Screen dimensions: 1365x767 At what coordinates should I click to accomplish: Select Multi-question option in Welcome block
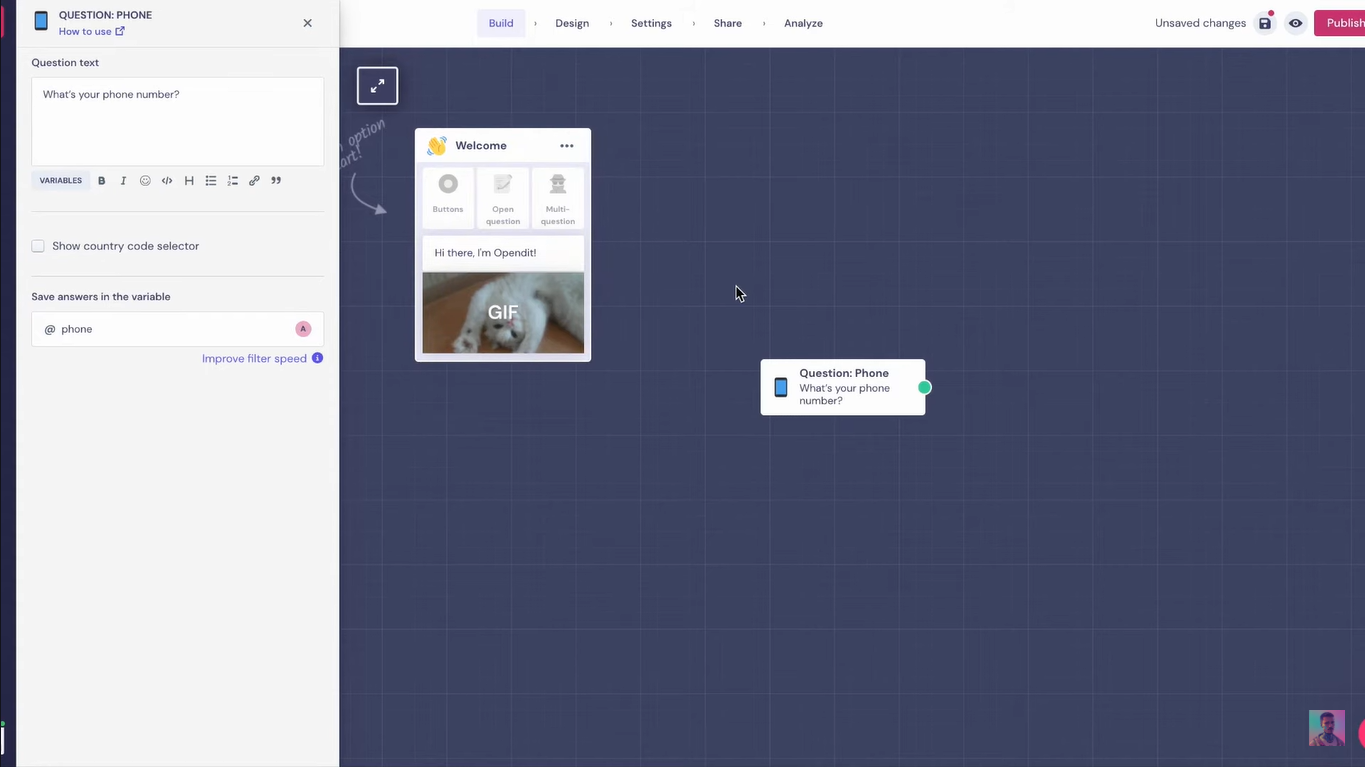click(x=558, y=198)
